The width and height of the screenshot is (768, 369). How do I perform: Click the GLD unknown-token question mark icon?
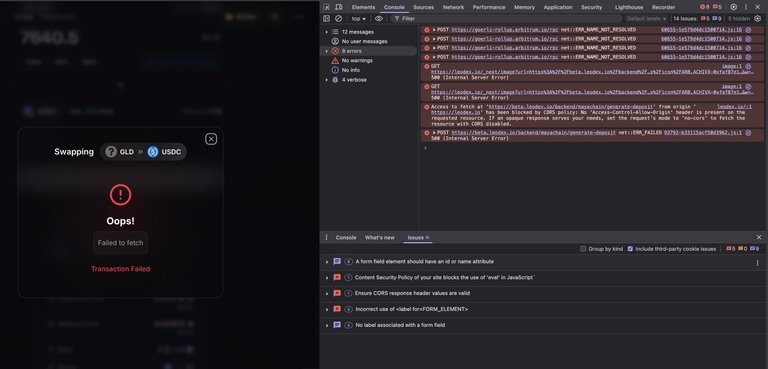point(111,152)
